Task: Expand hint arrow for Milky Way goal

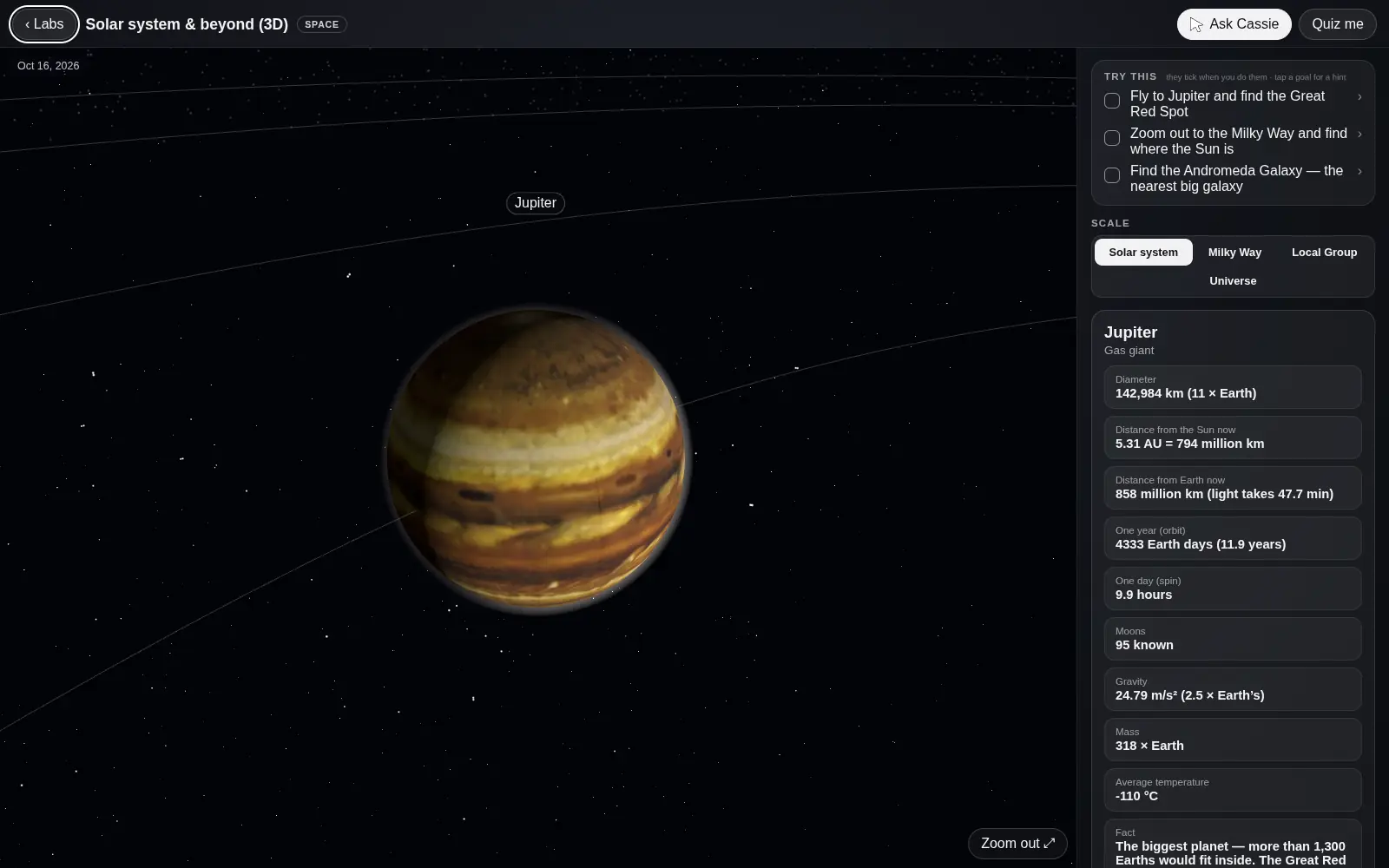Action: pyautogui.click(x=1359, y=134)
